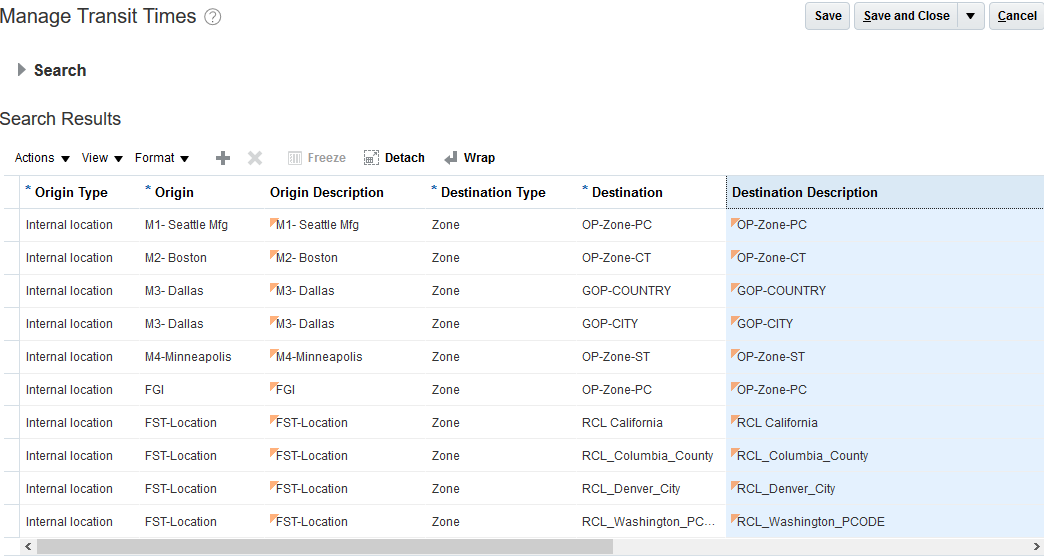This screenshot has width=1044, height=558.
Task: Click the help question mark icon
Action: pyautogui.click(x=212, y=17)
